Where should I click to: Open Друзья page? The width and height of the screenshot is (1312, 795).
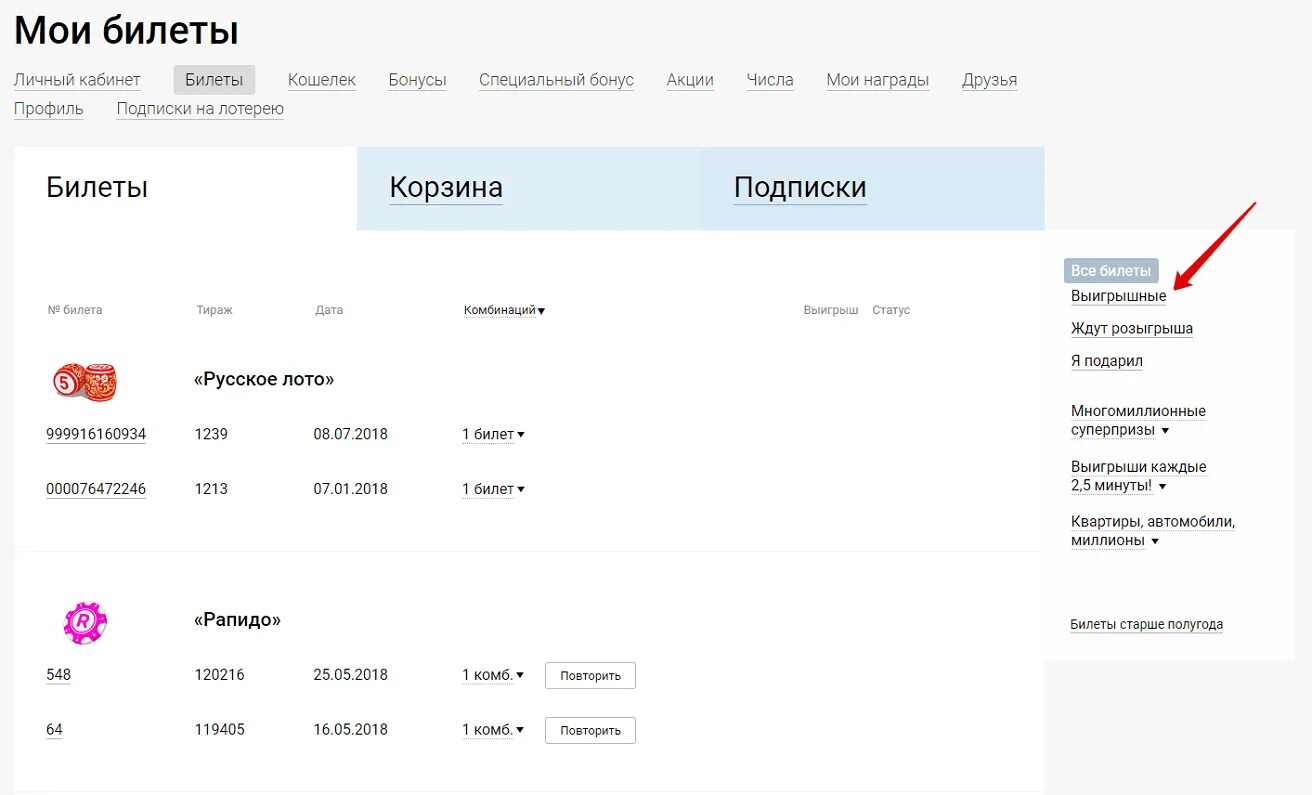click(x=990, y=80)
